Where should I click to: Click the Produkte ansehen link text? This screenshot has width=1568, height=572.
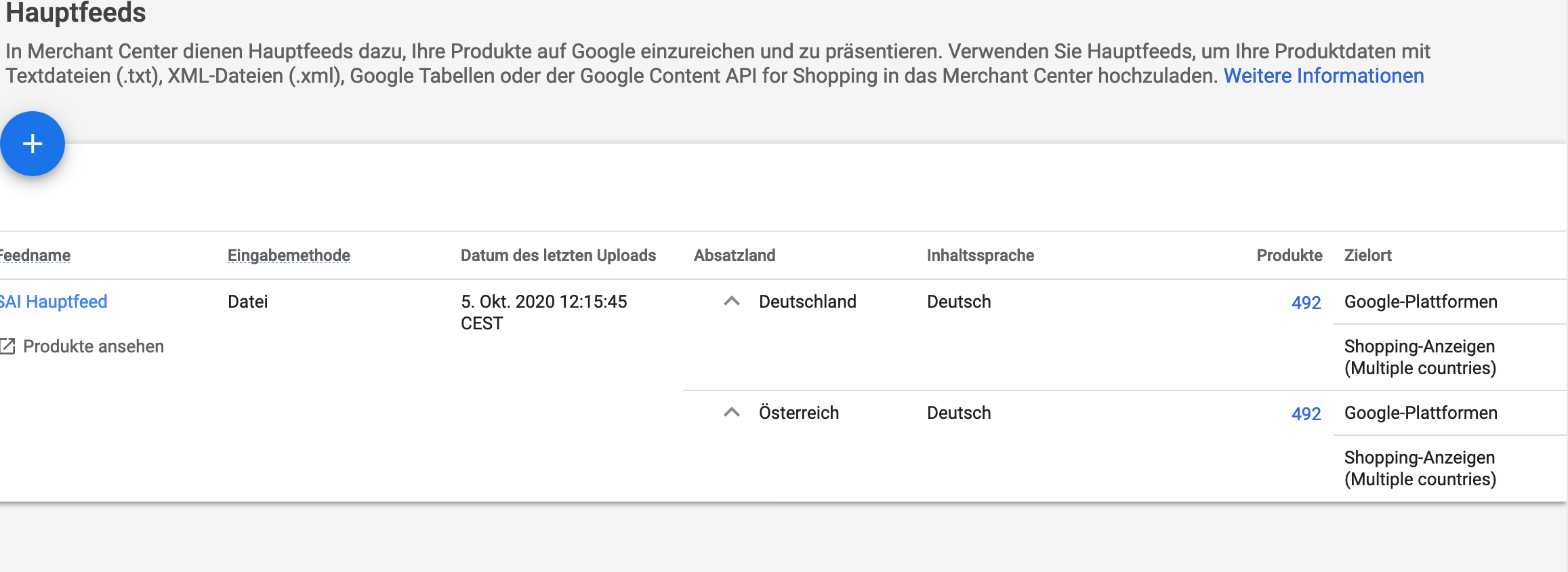(94, 346)
